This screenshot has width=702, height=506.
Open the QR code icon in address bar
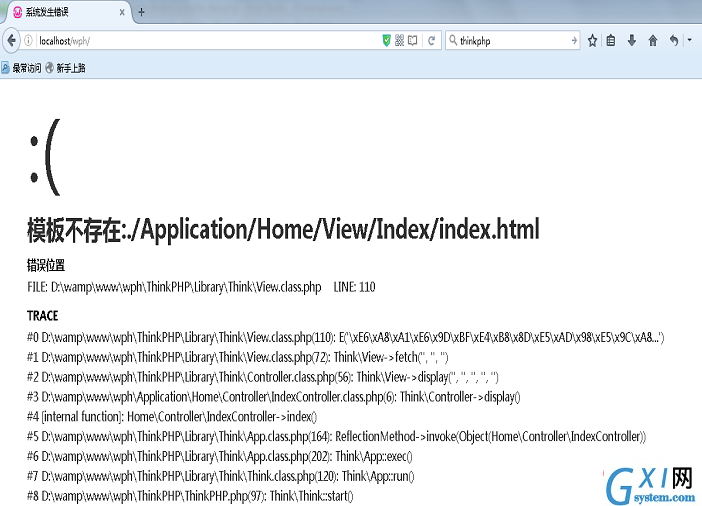point(400,41)
